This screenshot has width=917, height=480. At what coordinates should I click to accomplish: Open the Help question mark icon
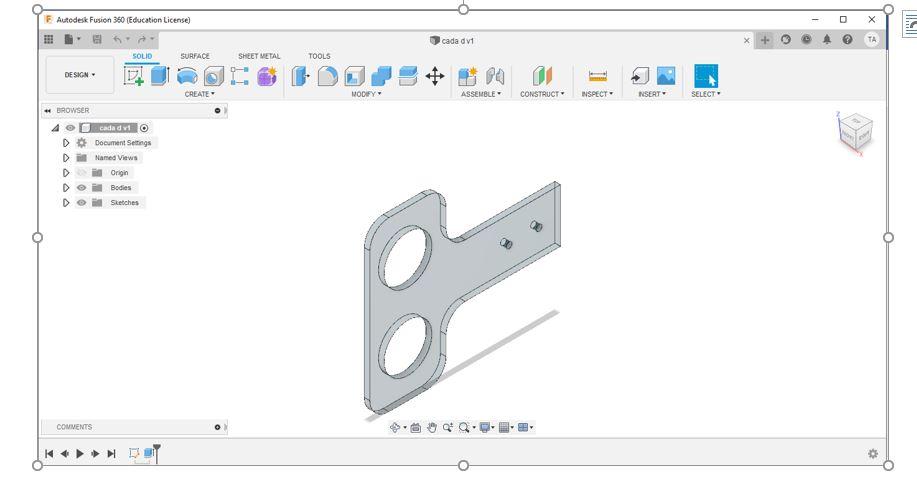click(847, 40)
